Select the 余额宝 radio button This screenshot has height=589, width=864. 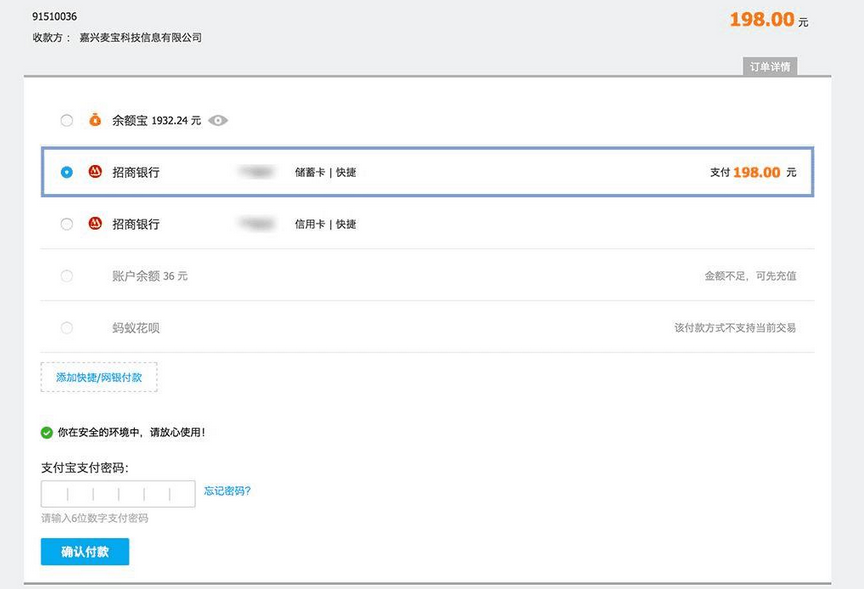click(x=67, y=120)
